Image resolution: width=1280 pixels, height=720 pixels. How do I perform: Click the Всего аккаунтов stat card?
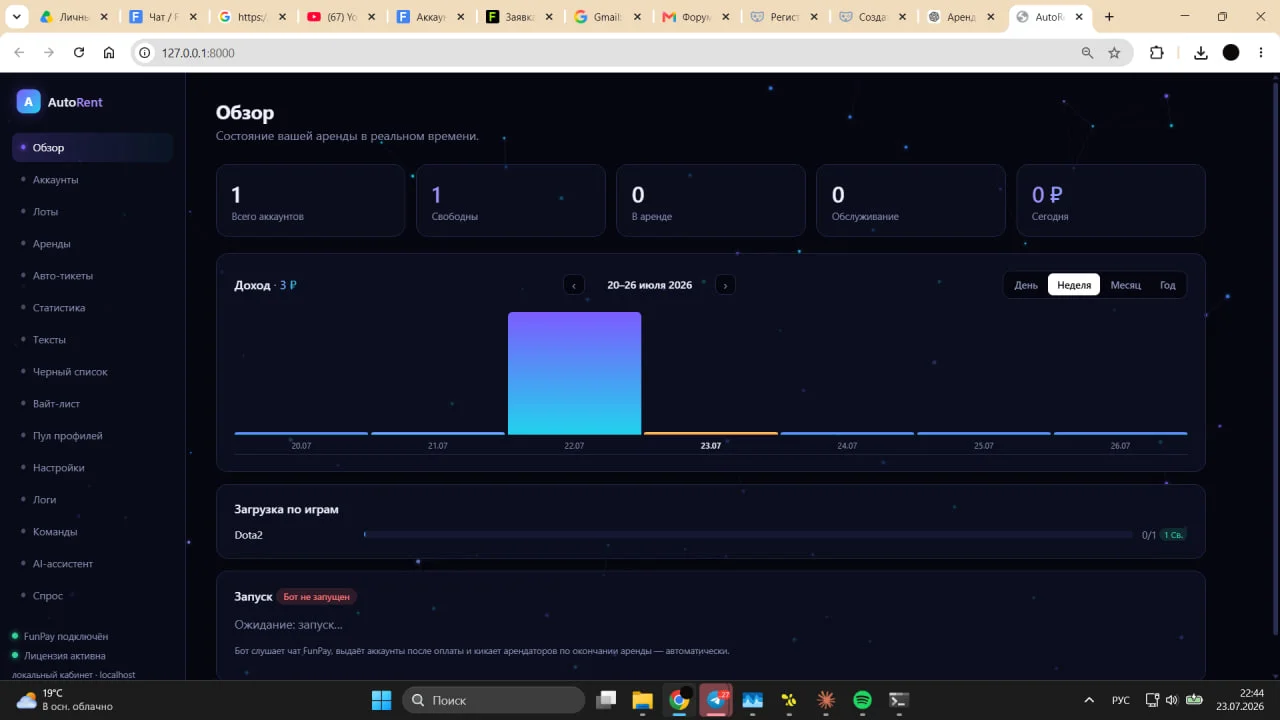(x=311, y=201)
